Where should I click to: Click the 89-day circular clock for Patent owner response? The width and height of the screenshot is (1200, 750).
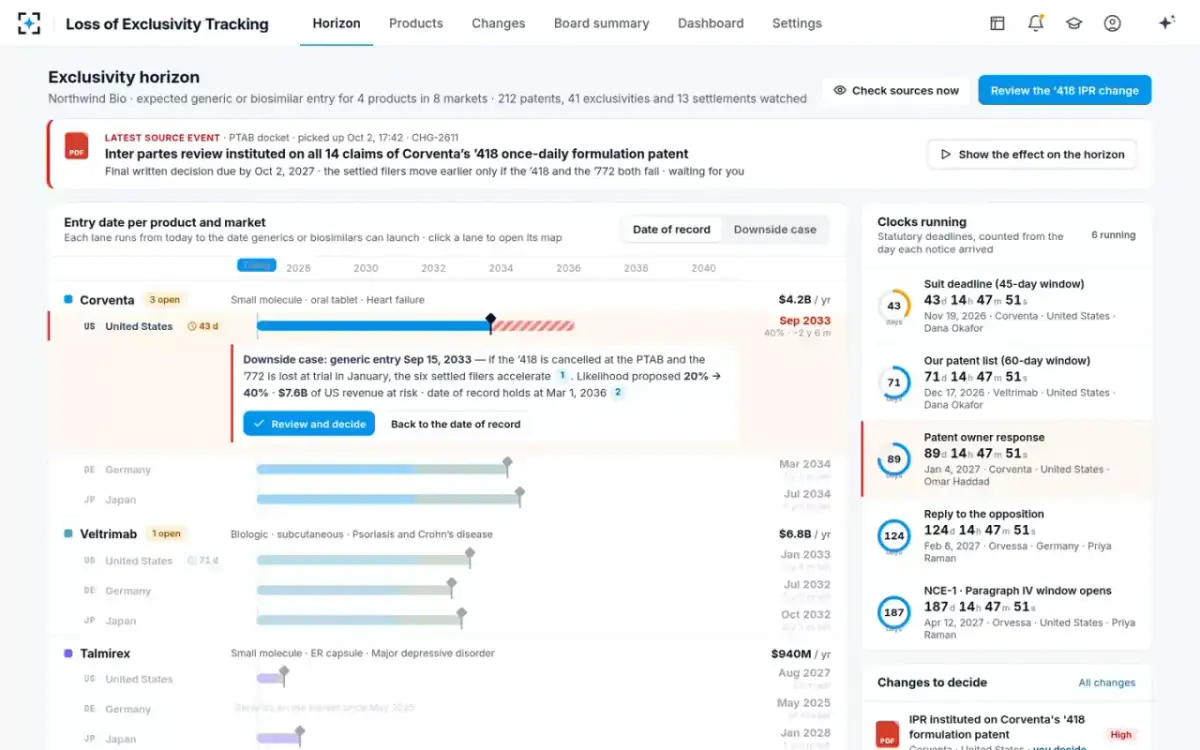click(x=893, y=460)
